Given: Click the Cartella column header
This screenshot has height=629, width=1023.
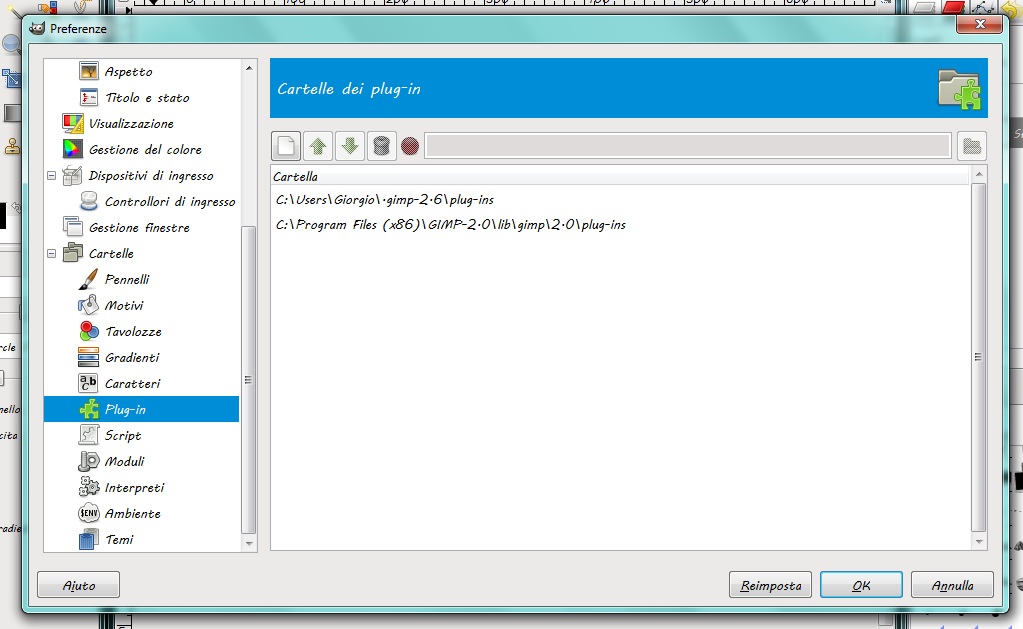Looking at the screenshot, I should tap(622, 176).
